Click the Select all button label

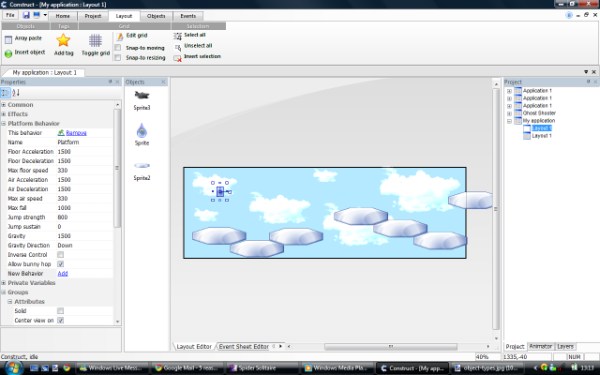click(x=195, y=35)
